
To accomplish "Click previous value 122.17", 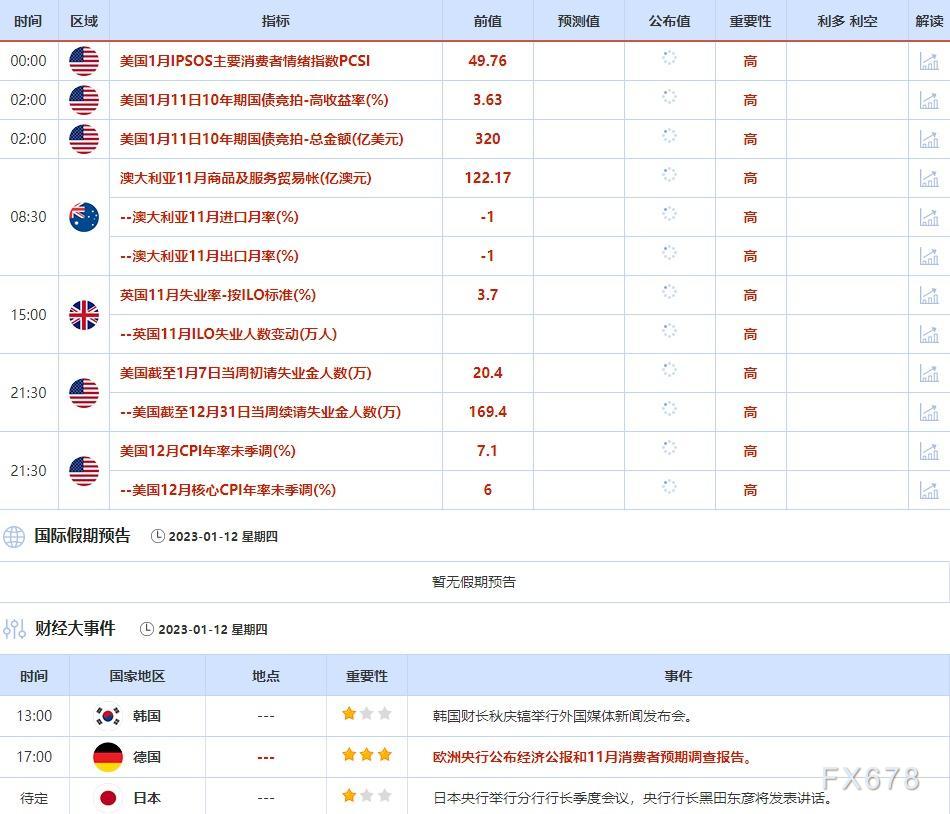I will [x=488, y=178].
